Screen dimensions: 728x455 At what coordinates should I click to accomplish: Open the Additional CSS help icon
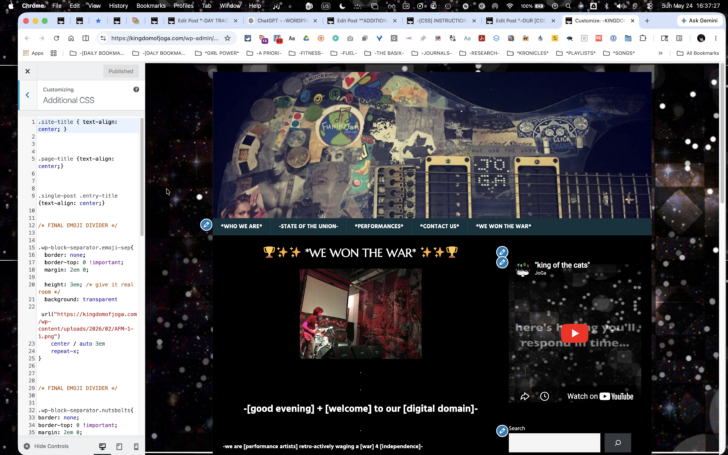pyautogui.click(x=136, y=89)
